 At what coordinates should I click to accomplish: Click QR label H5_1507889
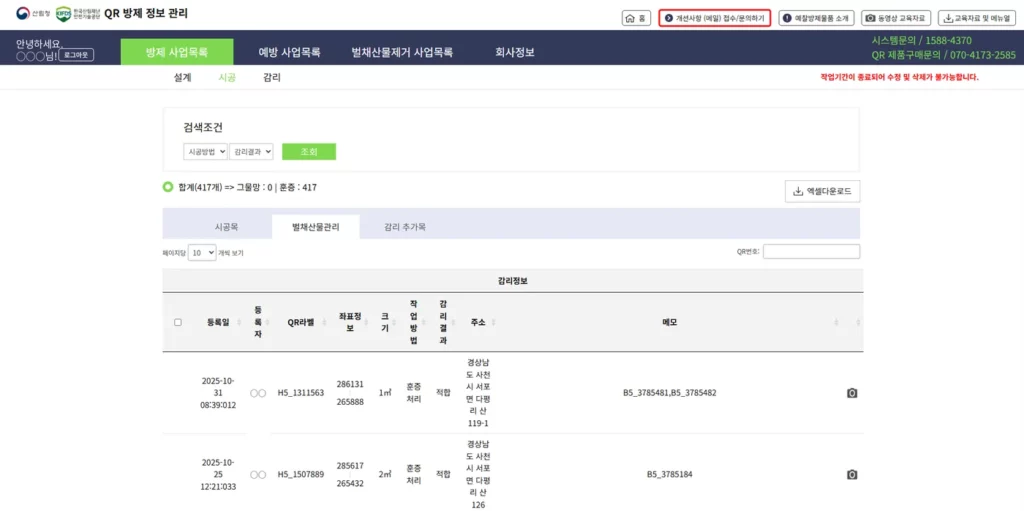(x=301, y=474)
